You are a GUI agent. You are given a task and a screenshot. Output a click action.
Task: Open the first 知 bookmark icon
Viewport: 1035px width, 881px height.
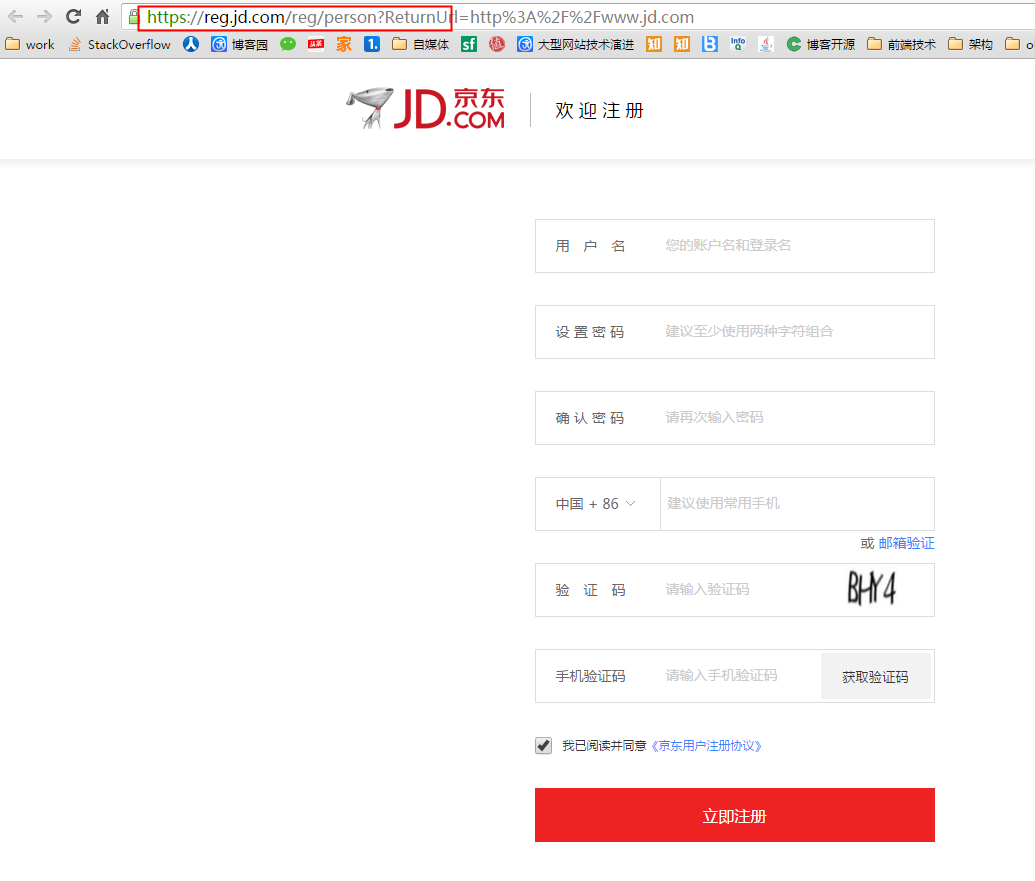[653, 44]
